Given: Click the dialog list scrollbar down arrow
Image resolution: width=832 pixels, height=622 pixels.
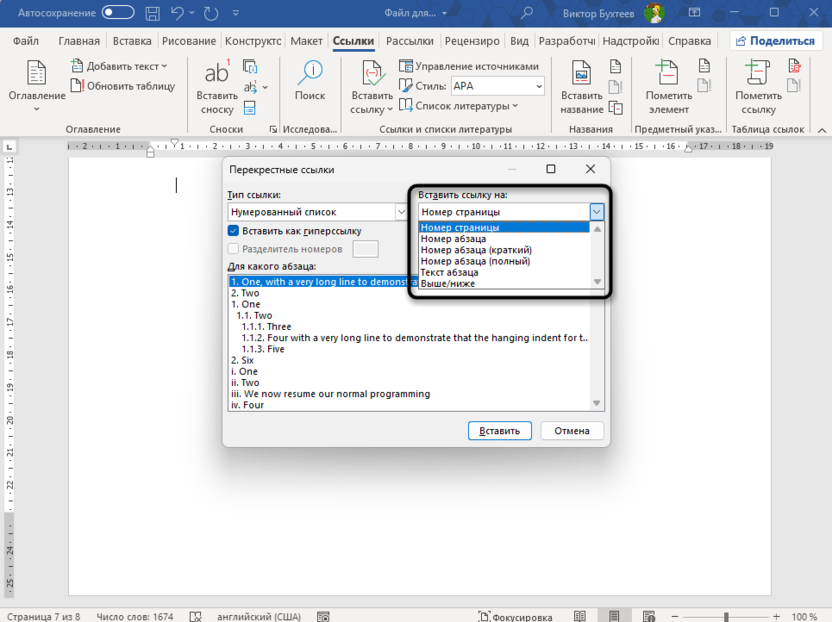Looking at the screenshot, I should tap(596, 403).
